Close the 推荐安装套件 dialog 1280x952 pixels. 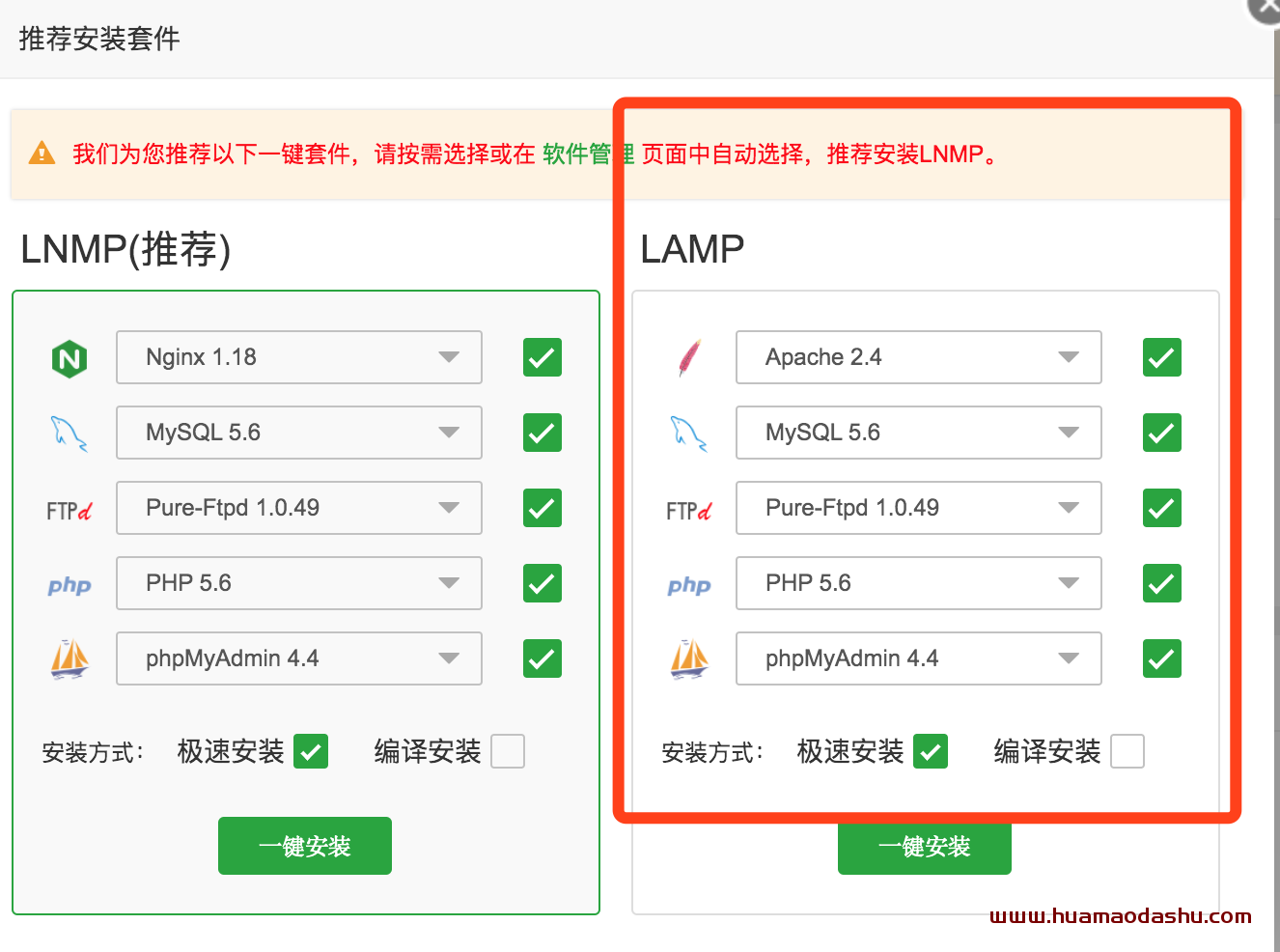(1266, 8)
